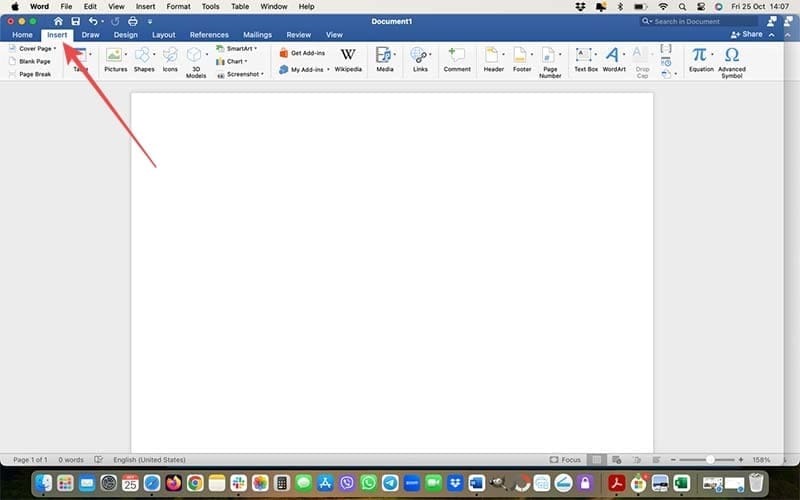Open Slack from the Dock
Screen dimensions: 800x500
238,483
